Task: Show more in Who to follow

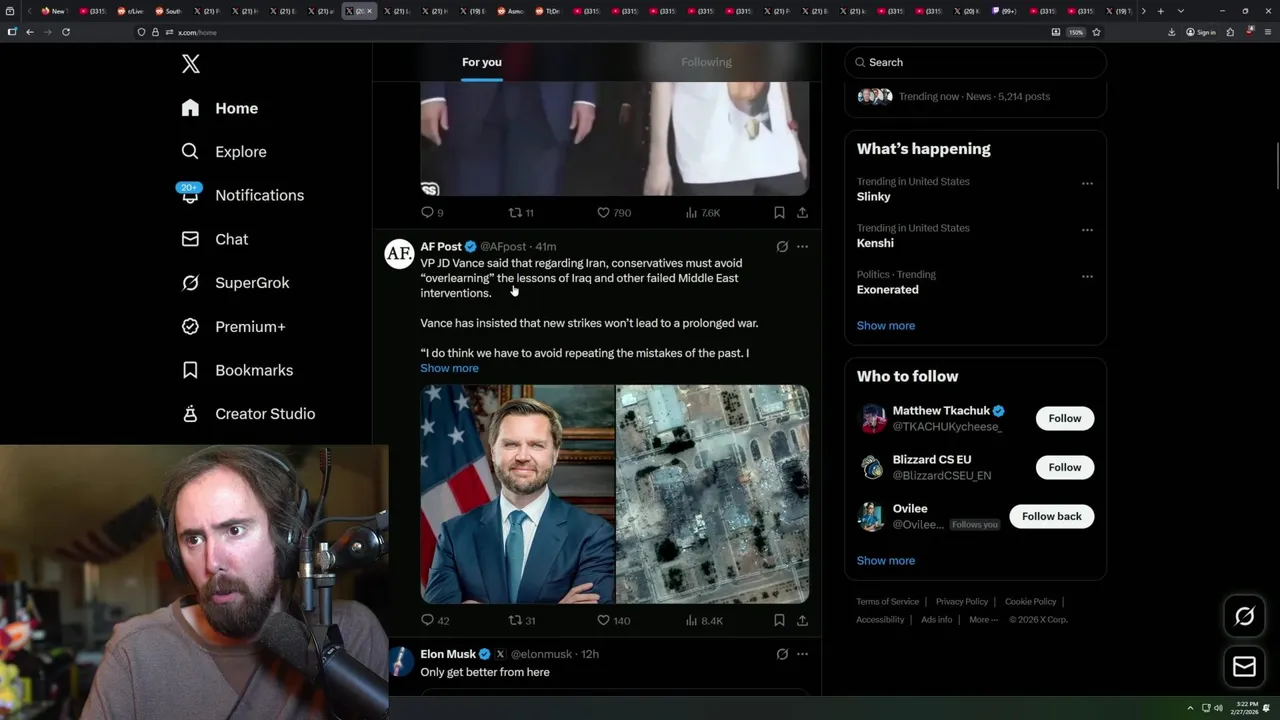Action: tap(886, 560)
